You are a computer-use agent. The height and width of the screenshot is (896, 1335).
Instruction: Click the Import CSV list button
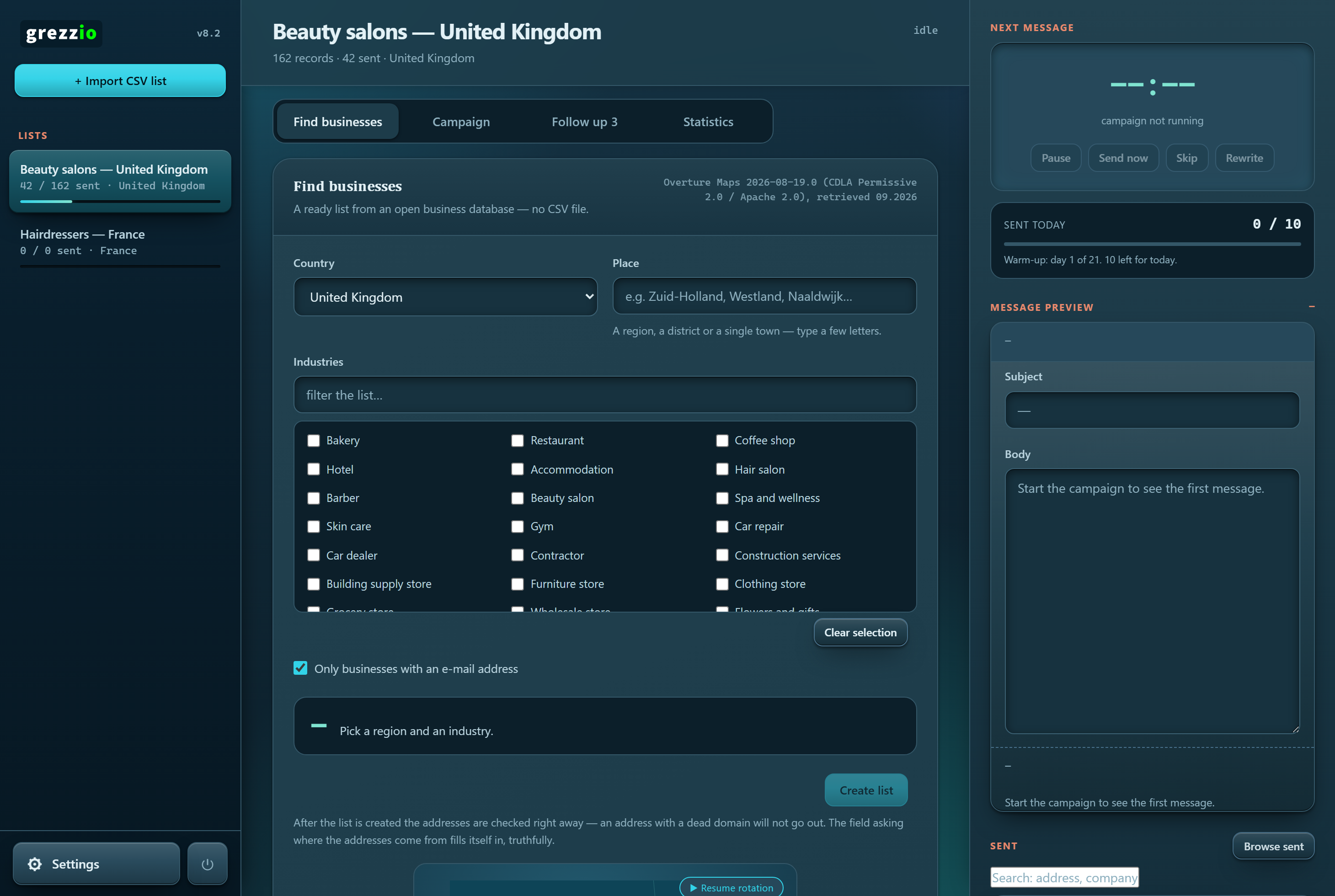120,80
